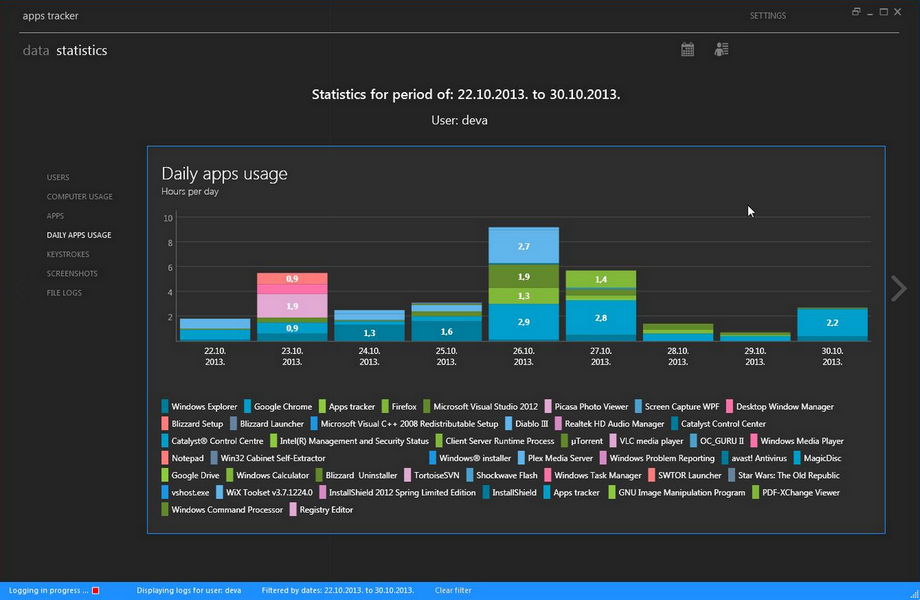The image size is (920, 600).
Task: Click the Windows Media Player legend swatch
Action: (x=754, y=440)
